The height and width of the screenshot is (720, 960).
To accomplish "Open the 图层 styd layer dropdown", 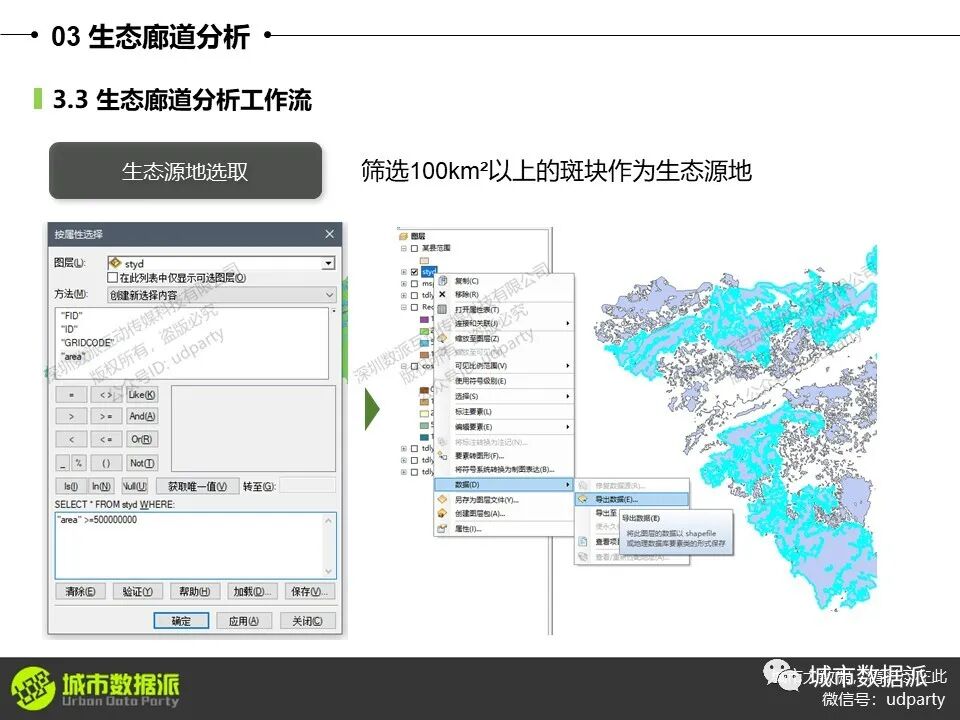I will coord(328,263).
